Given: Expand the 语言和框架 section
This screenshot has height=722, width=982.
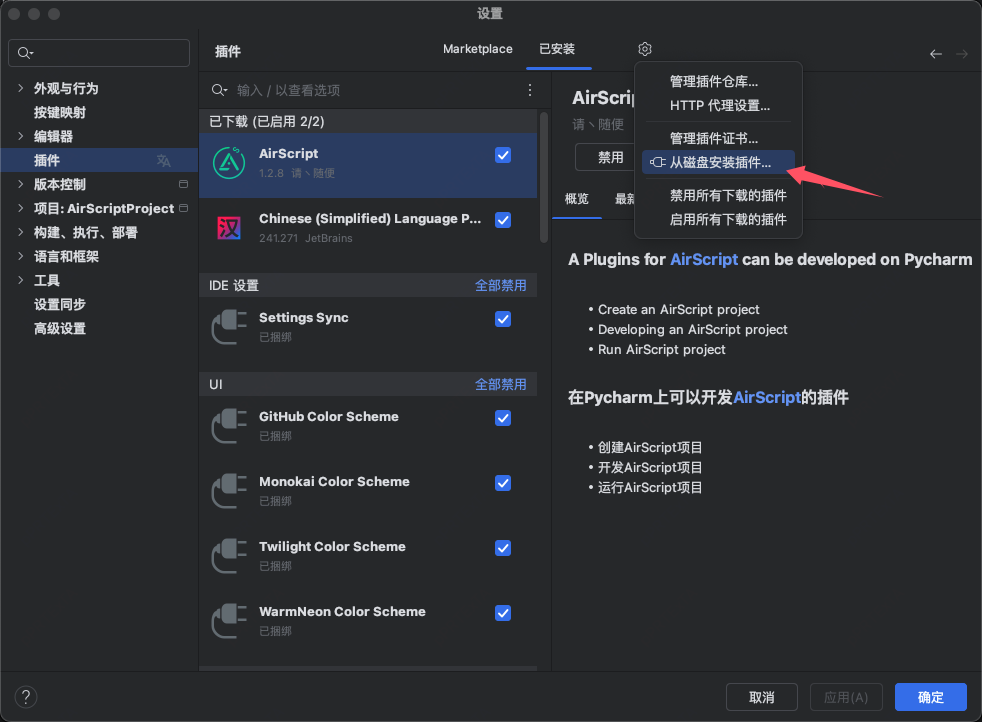Looking at the screenshot, I should coord(21,256).
